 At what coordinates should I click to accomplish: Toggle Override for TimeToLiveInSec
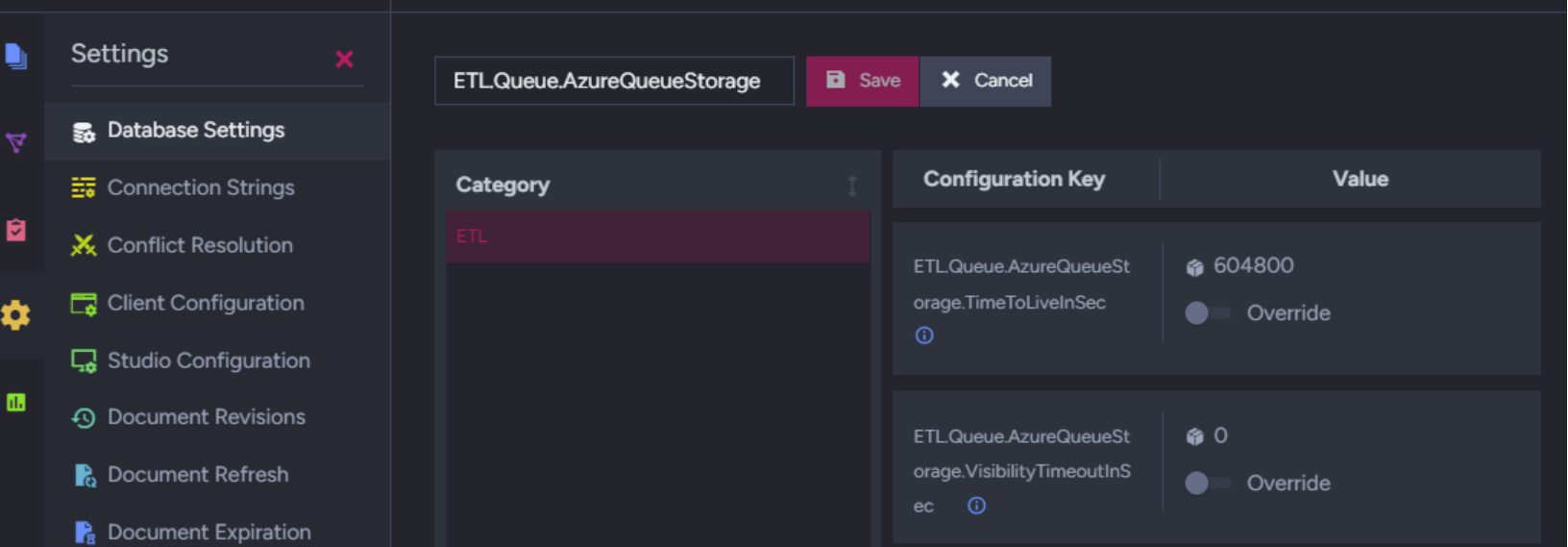pyautogui.click(x=1207, y=312)
